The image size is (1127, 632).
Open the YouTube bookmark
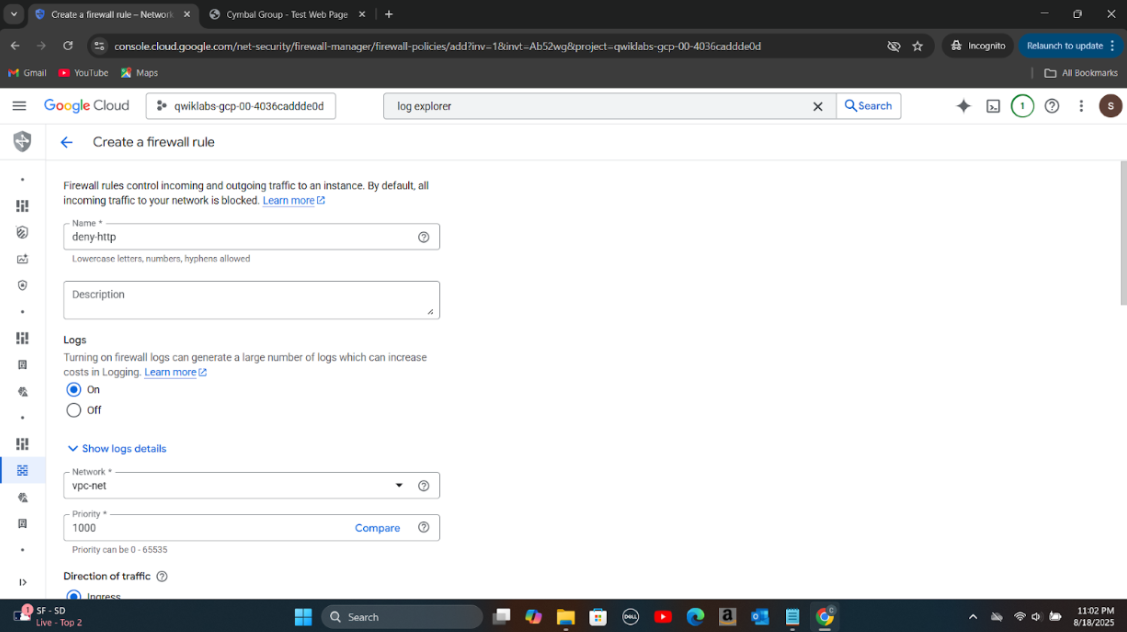(83, 73)
